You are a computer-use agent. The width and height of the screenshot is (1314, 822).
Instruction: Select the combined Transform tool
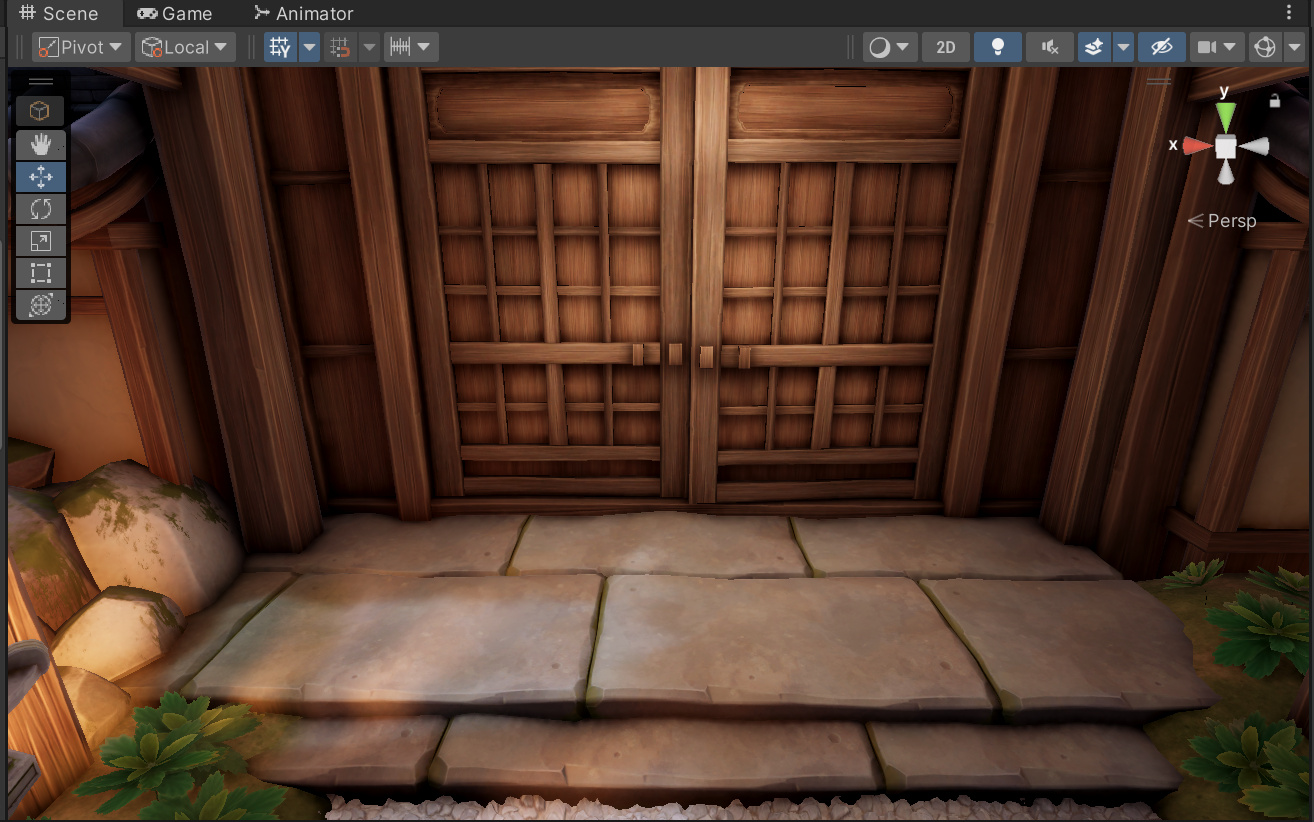click(40, 305)
